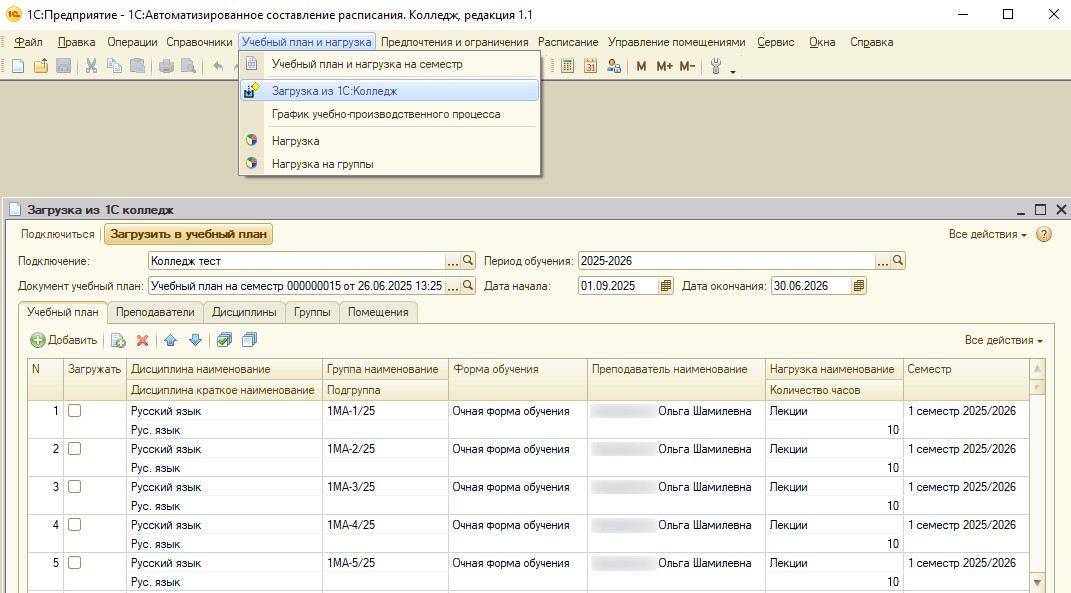Tick Загружать checkbox for group 1МА-3/25
The image size is (1071, 593).
74,487
